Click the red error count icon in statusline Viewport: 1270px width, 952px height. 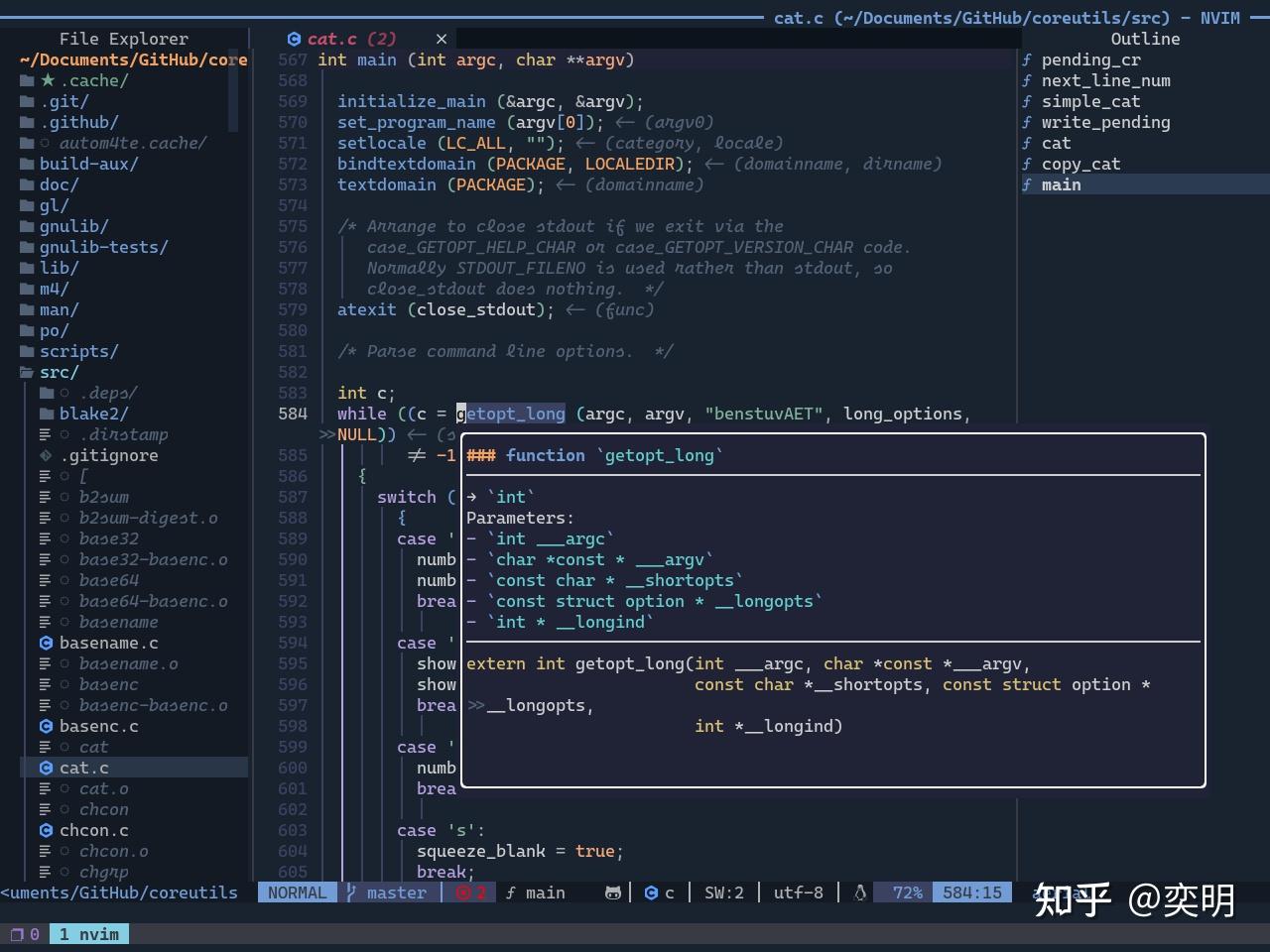(463, 892)
